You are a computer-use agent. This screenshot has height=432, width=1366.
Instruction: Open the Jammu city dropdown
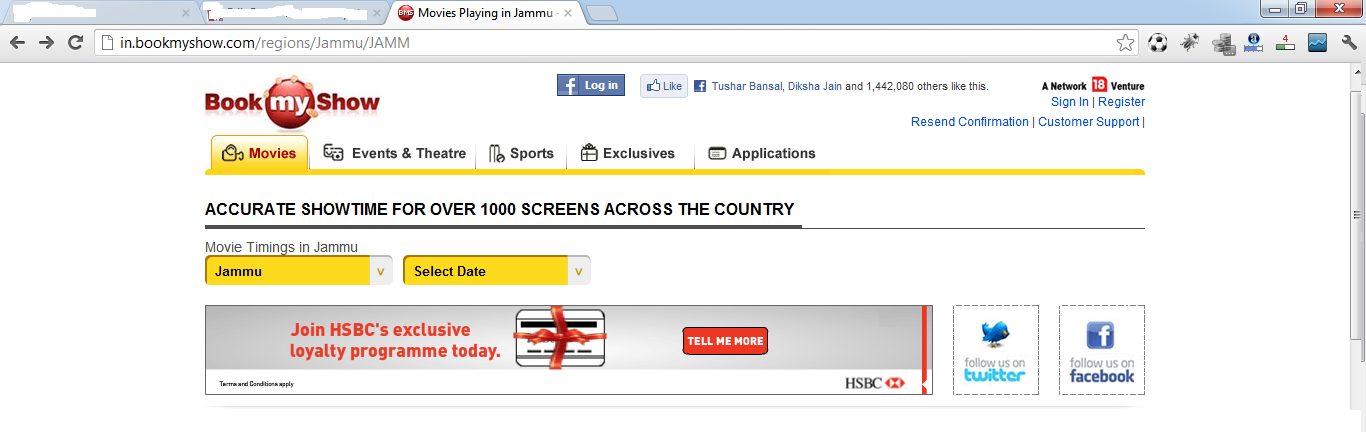299,271
